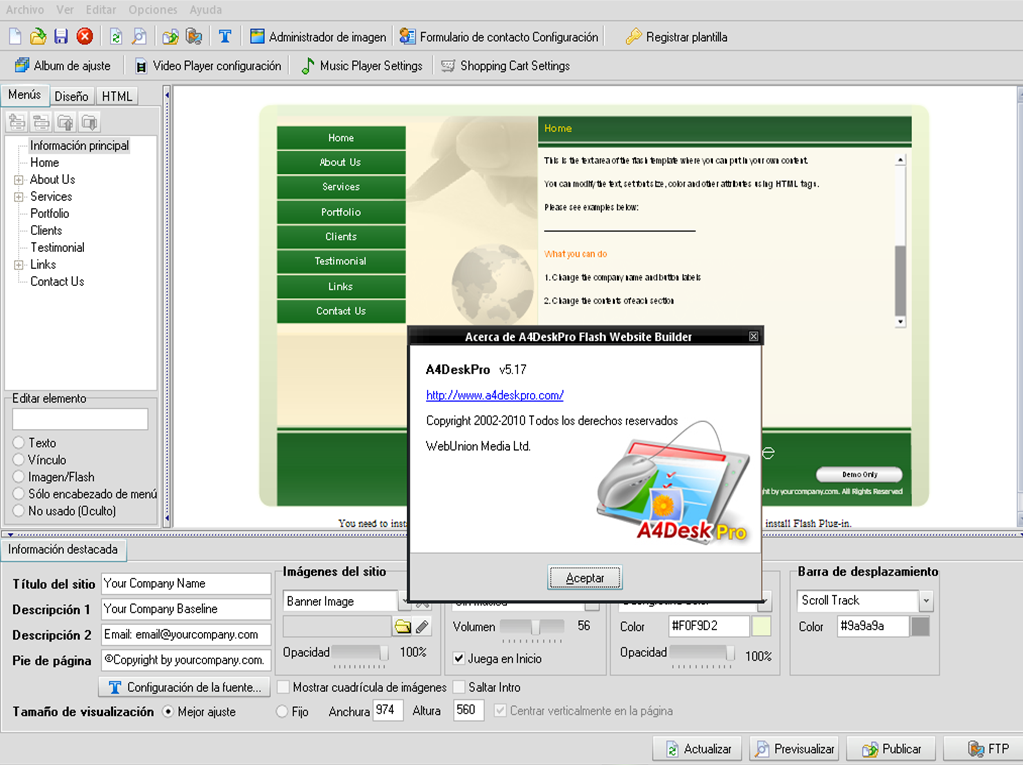This screenshot has width=1023, height=765.
Task: Open the Editar menu
Action: tap(101, 10)
